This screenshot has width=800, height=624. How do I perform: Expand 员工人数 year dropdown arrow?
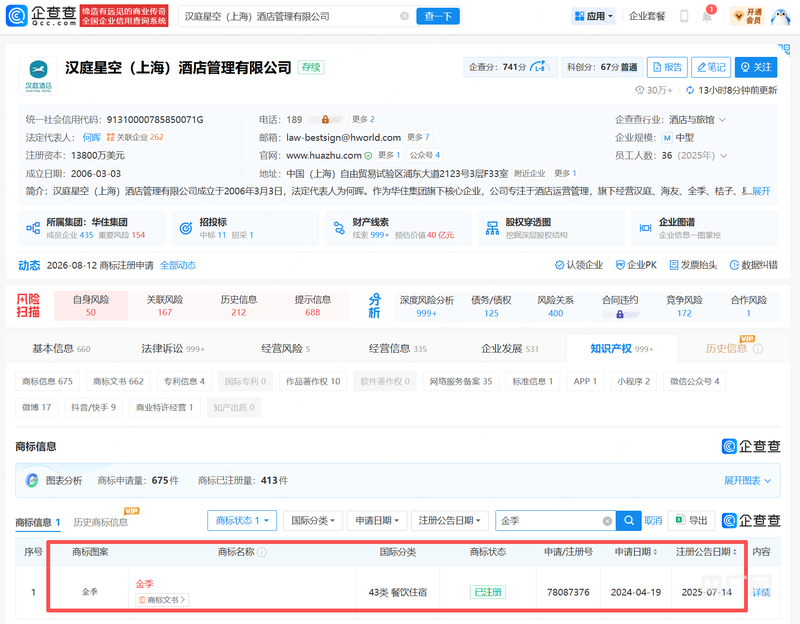click(723, 156)
